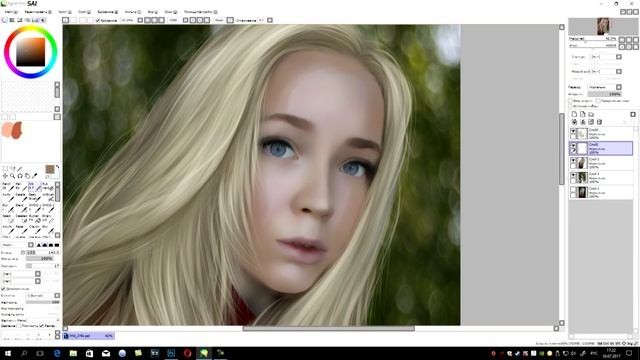The height and width of the screenshot is (360, 640).
Task: Create a new linework layer
Action: [582, 114]
